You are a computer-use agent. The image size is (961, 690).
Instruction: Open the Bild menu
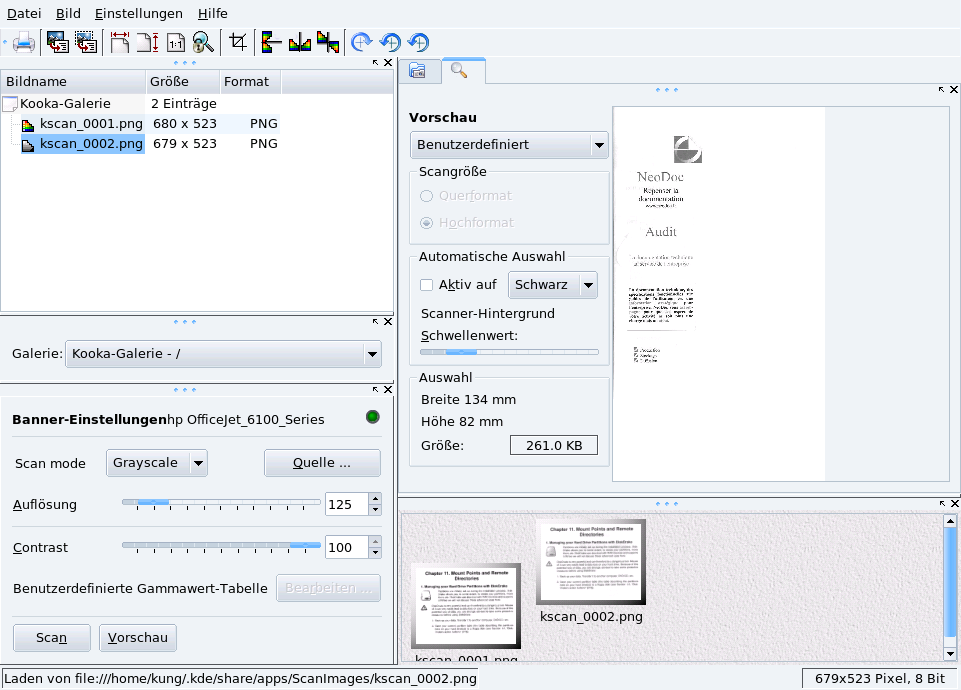pyautogui.click(x=68, y=14)
